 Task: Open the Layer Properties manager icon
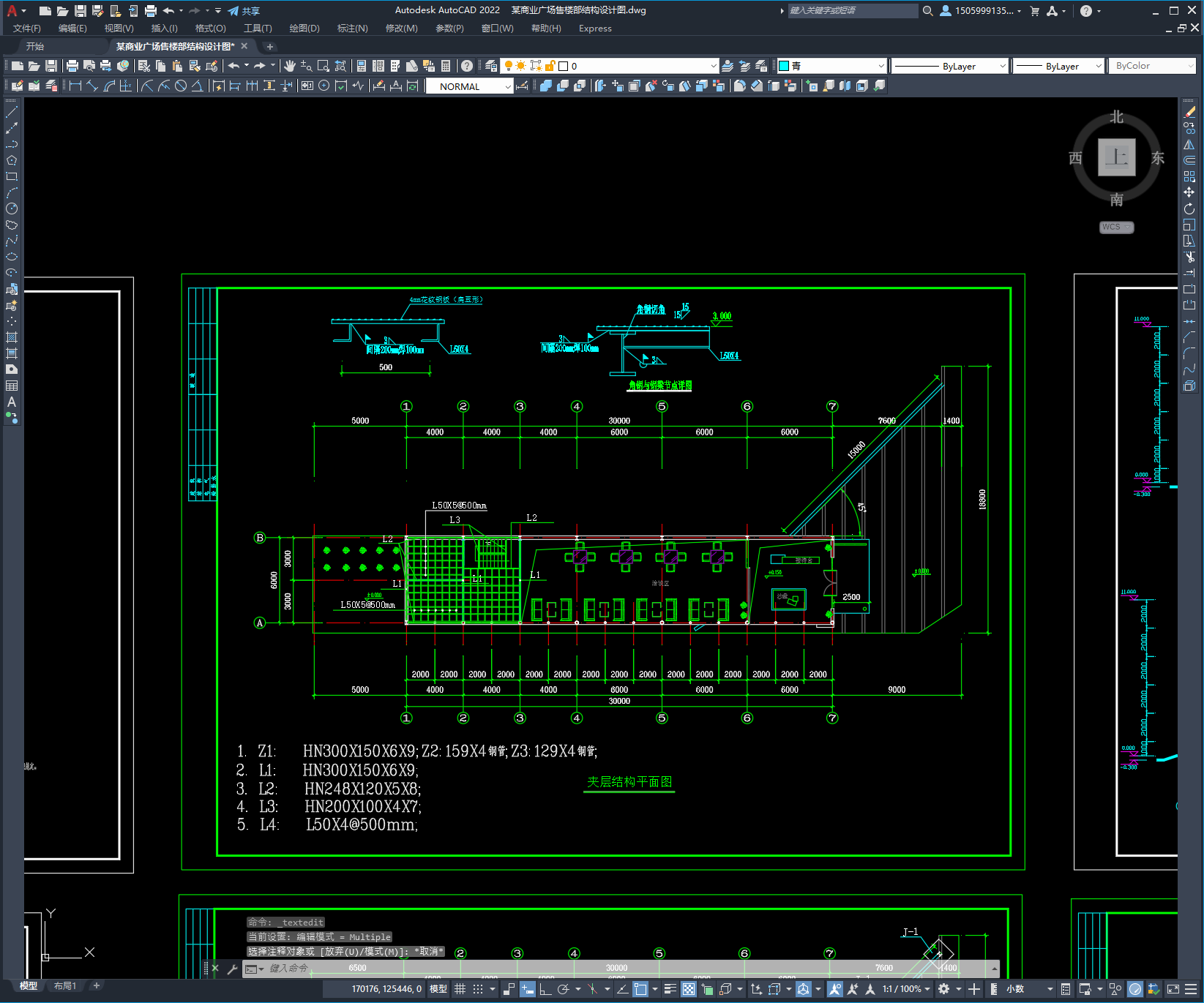pos(491,66)
